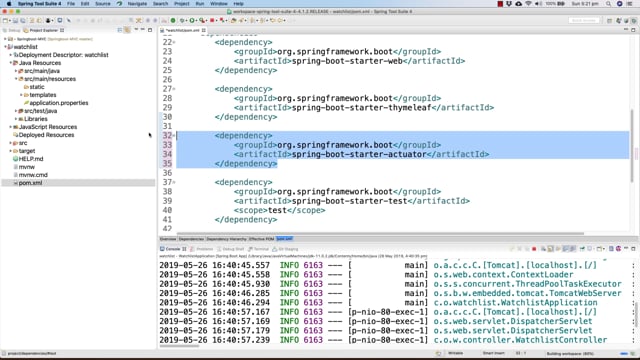Terminate the console process with red square

pyautogui.click(x=534, y=249)
